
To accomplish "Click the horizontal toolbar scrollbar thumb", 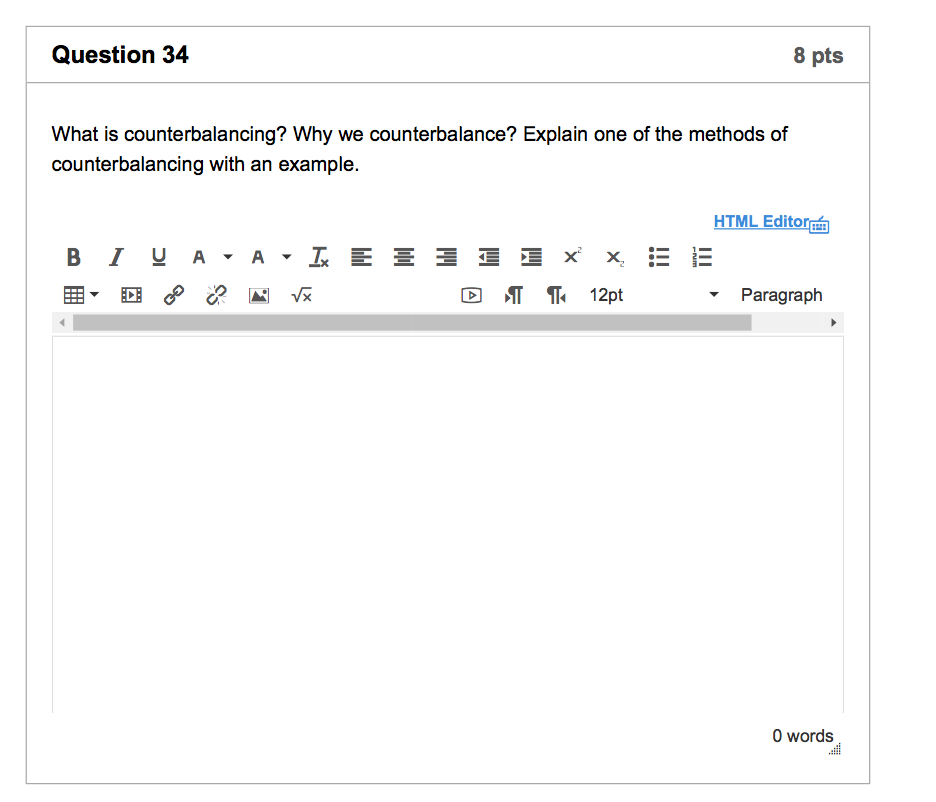I will pyautogui.click(x=412, y=323).
